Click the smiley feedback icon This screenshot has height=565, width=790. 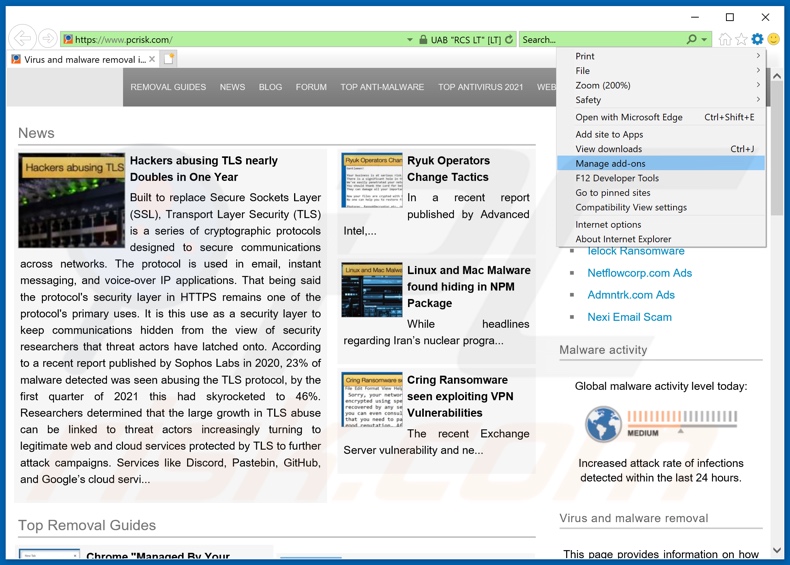pyautogui.click(x=773, y=40)
